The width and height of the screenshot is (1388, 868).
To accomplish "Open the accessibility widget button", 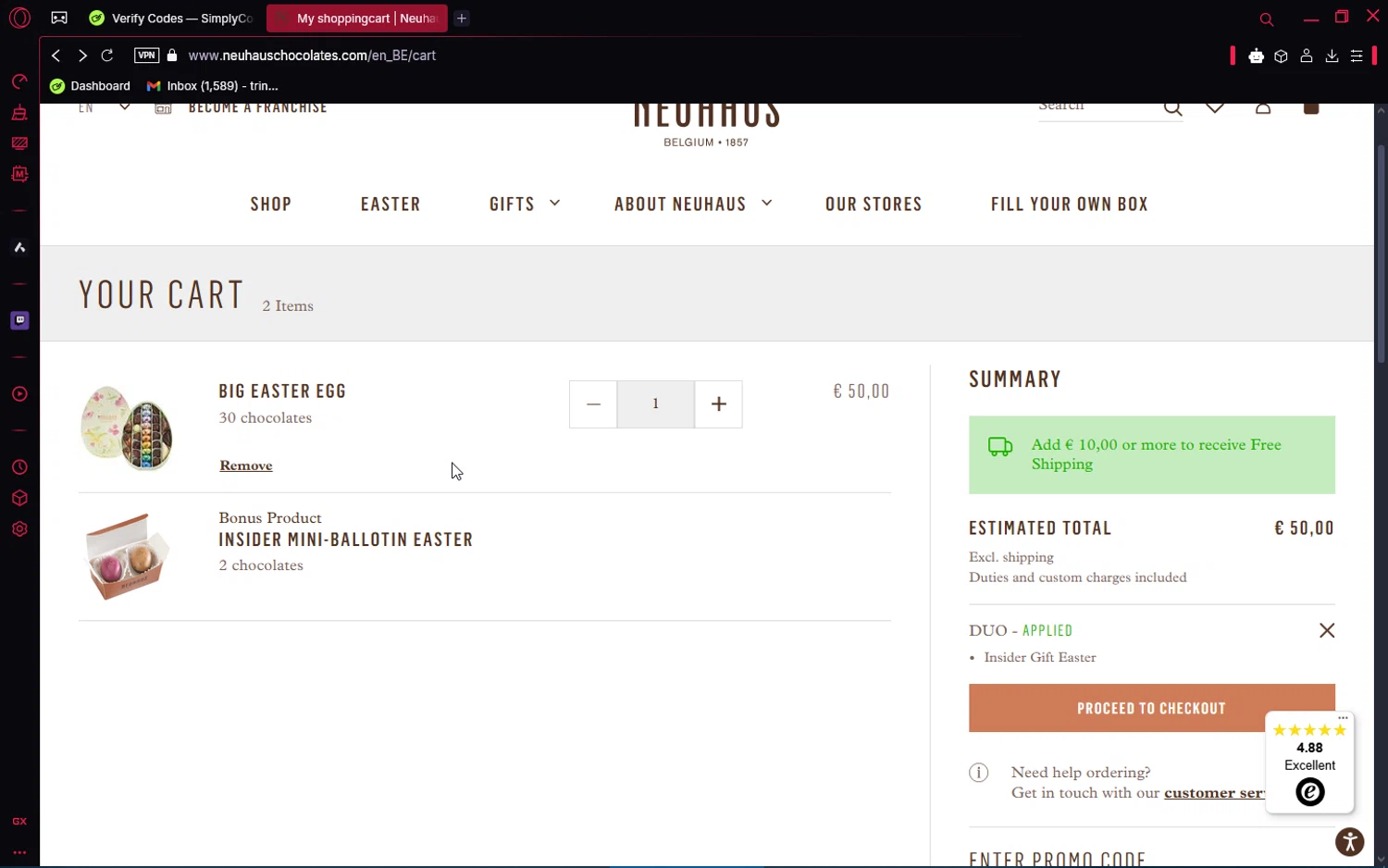I will 1350,842.
